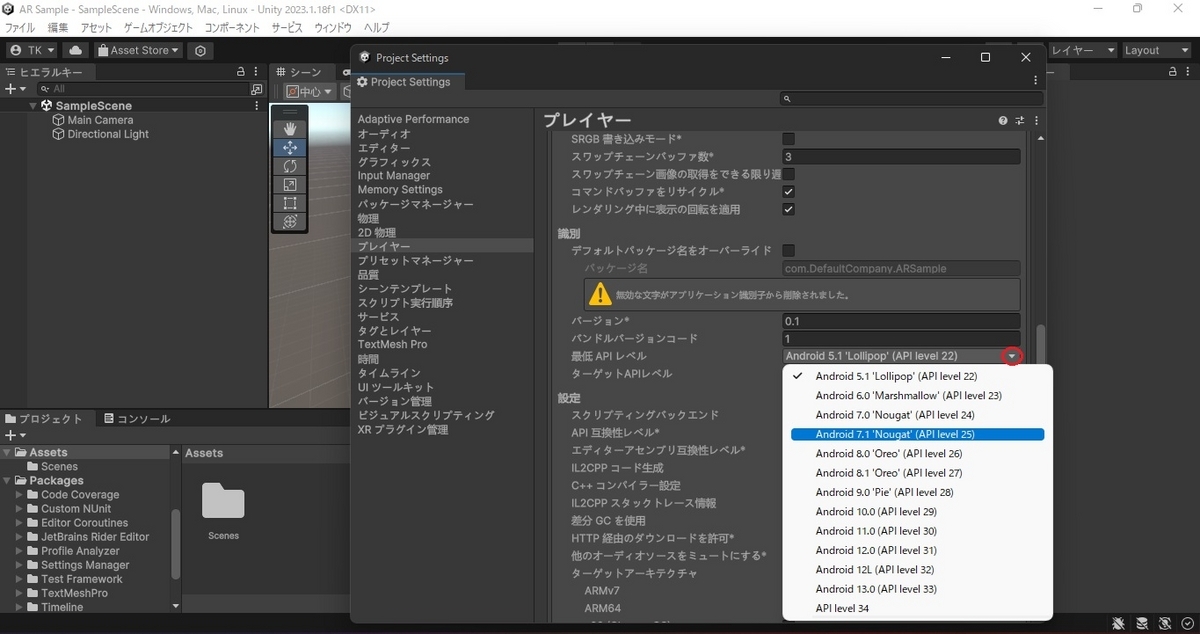Screen dimensions: 1200x634
Task: Click the バンドルバージョンコード input field
Action: [x=901, y=339]
